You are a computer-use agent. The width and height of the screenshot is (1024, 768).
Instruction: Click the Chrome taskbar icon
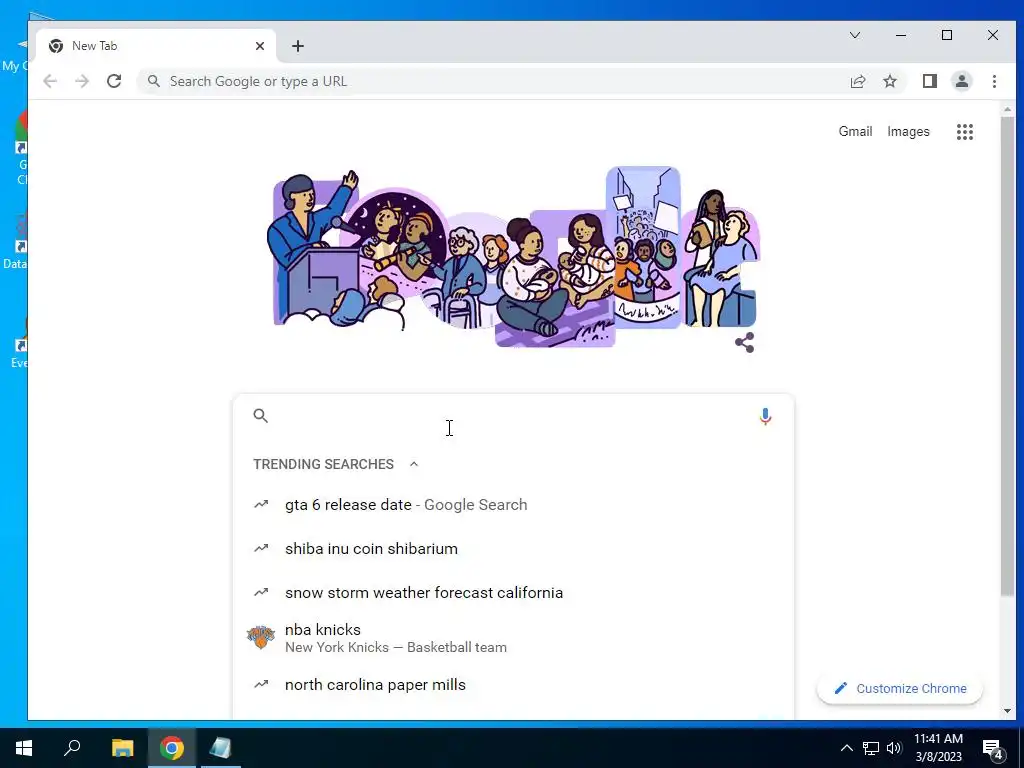(x=172, y=748)
